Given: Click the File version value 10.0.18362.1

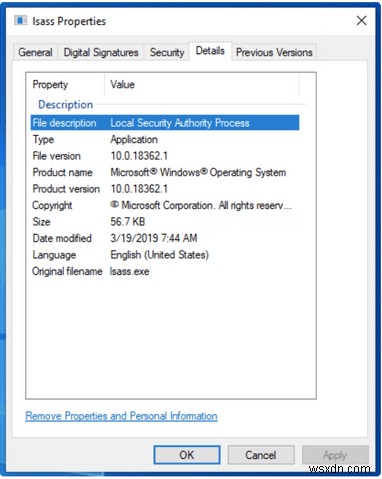Looking at the screenshot, I should (139, 156).
